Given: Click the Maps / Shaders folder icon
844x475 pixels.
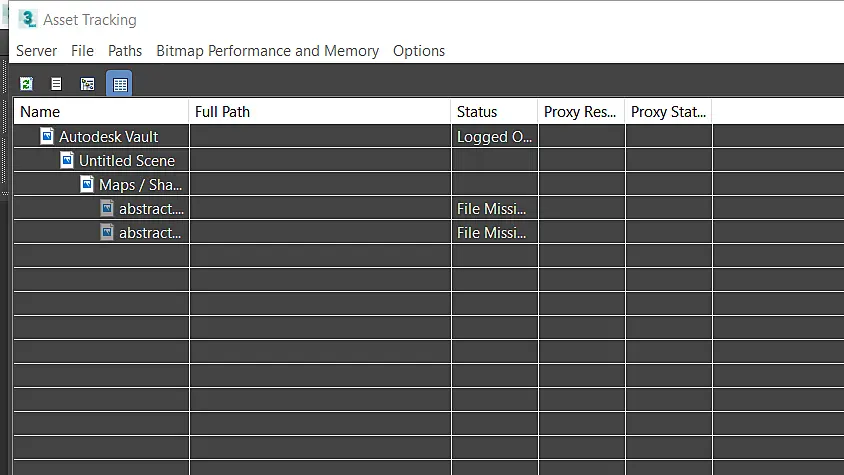Looking at the screenshot, I should pyautogui.click(x=87, y=184).
